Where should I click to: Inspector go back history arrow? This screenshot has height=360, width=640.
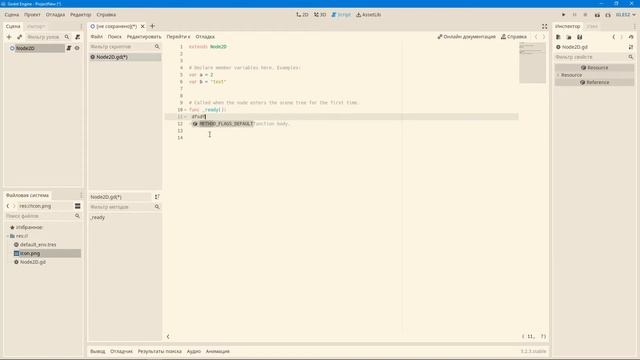613,37
